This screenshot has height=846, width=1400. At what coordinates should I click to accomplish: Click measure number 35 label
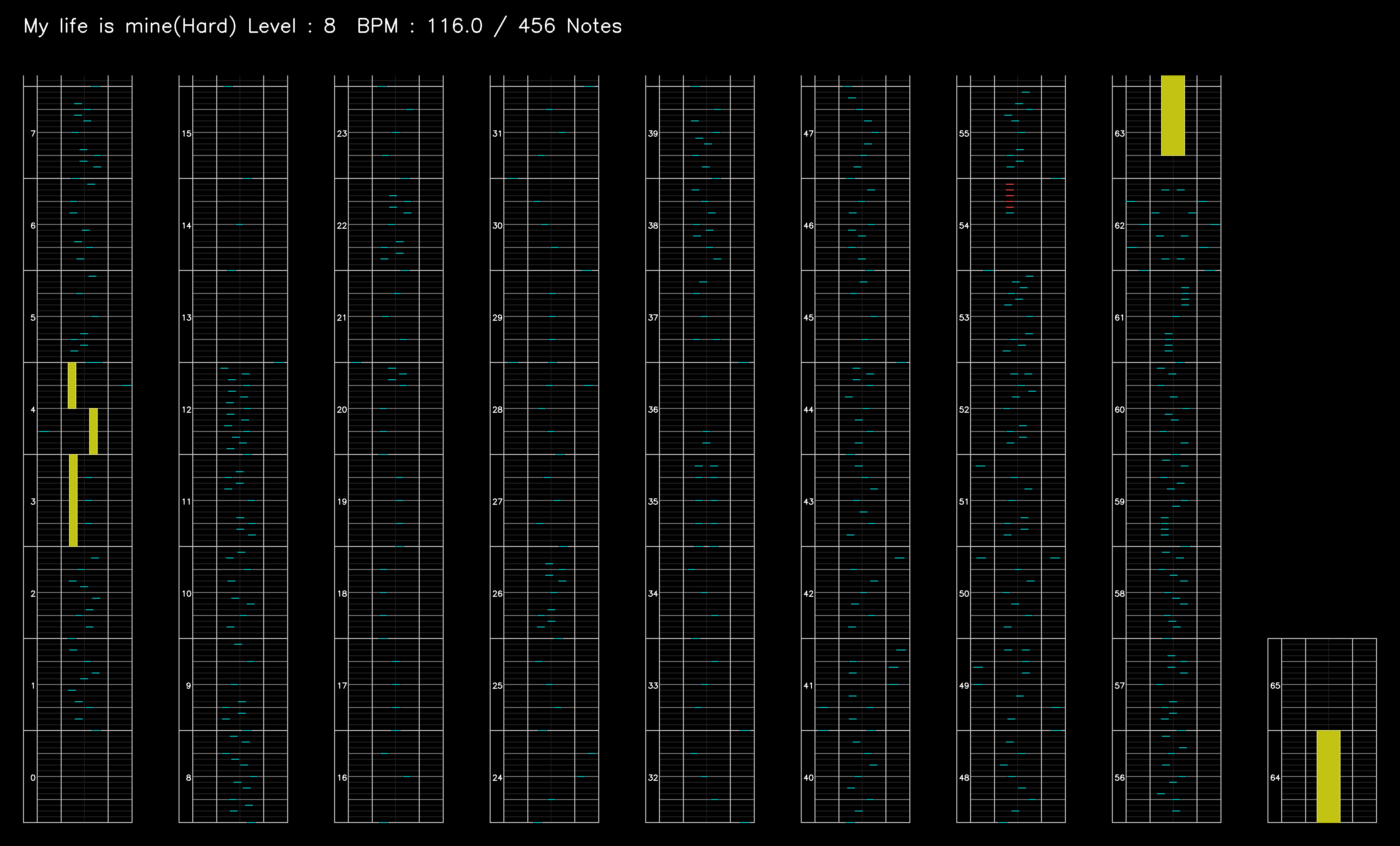tap(654, 501)
